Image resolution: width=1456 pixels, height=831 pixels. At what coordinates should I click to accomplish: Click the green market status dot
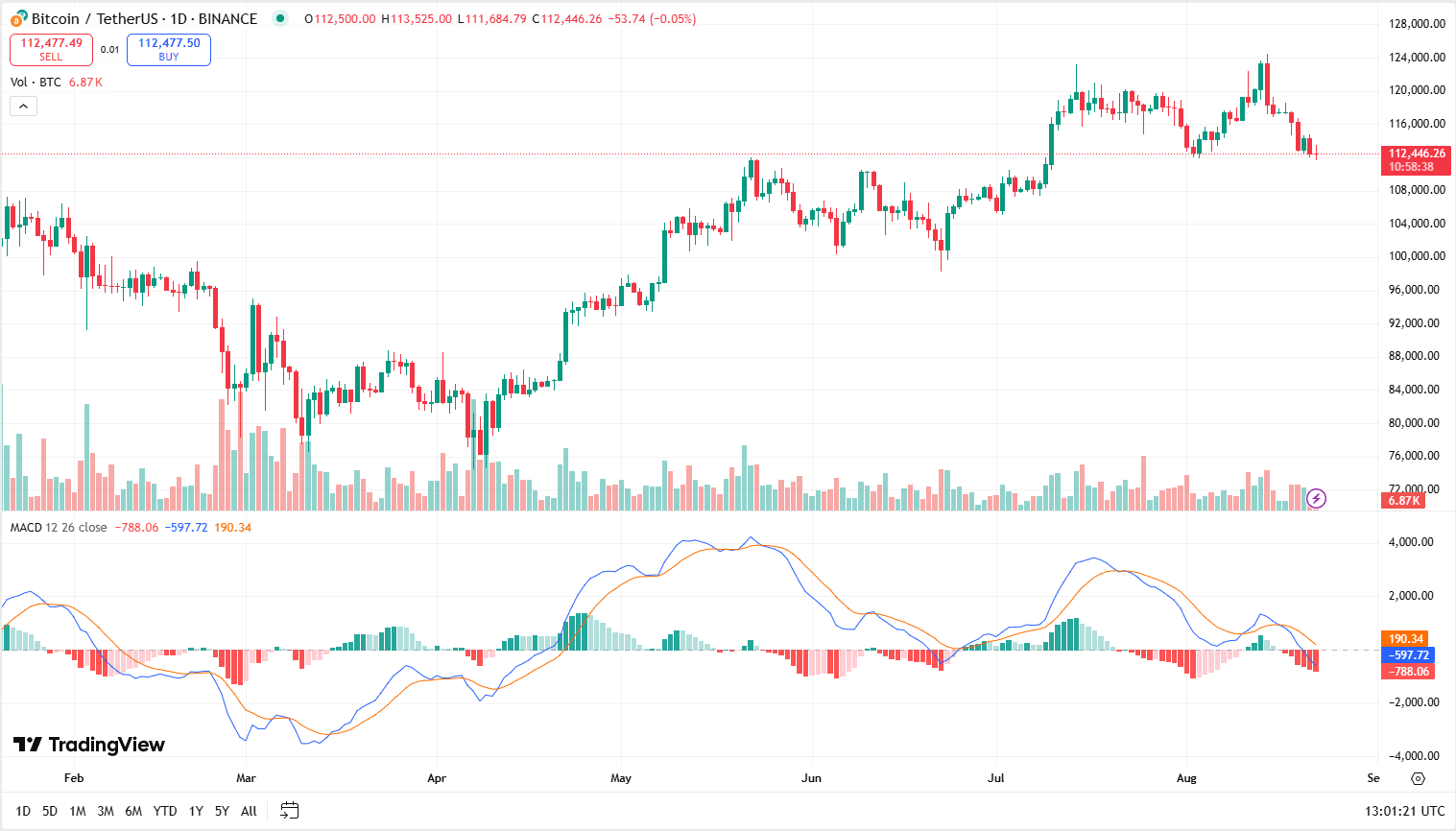[279, 18]
